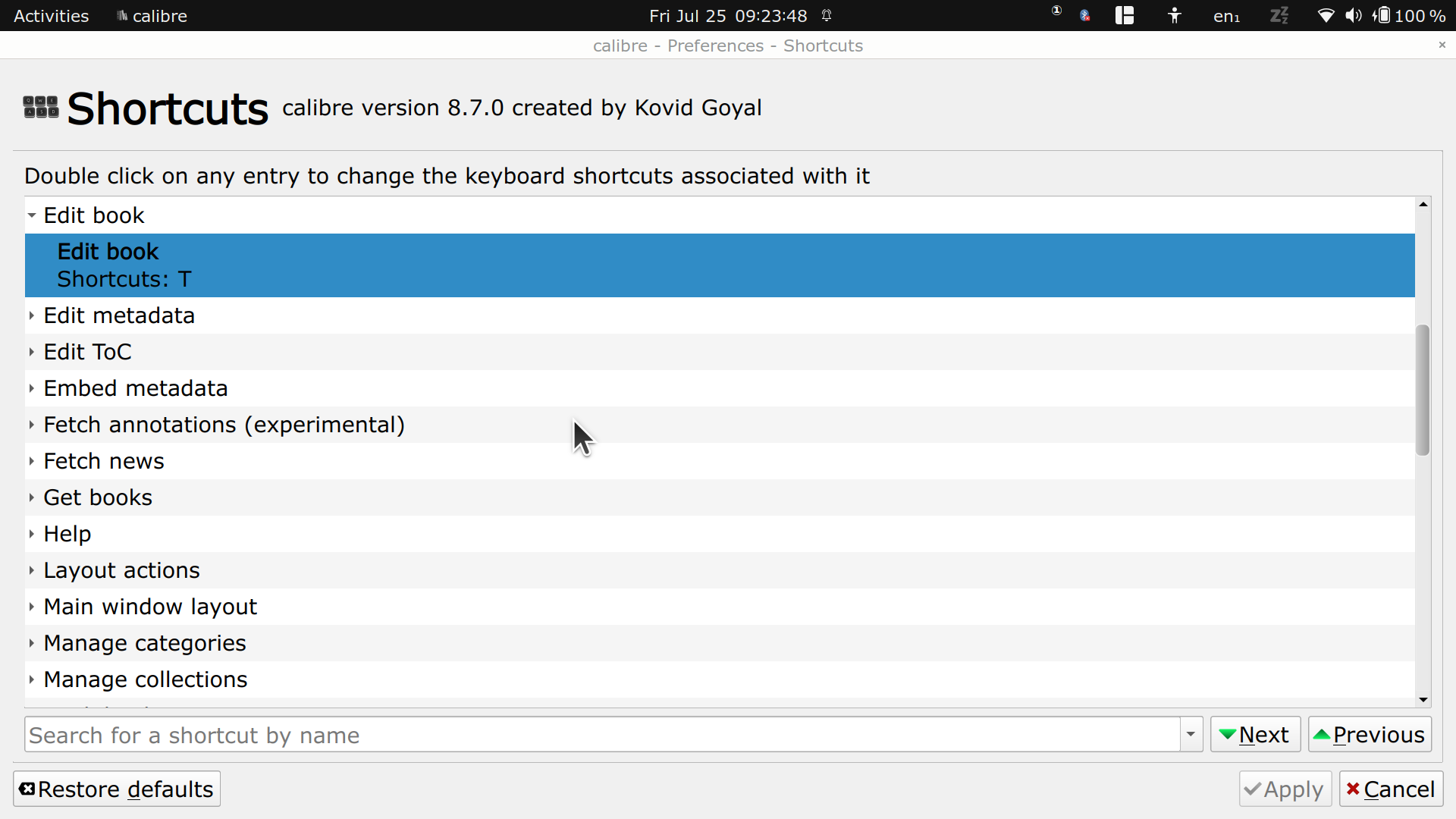
Task: Click the Next search result button
Action: click(1255, 734)
